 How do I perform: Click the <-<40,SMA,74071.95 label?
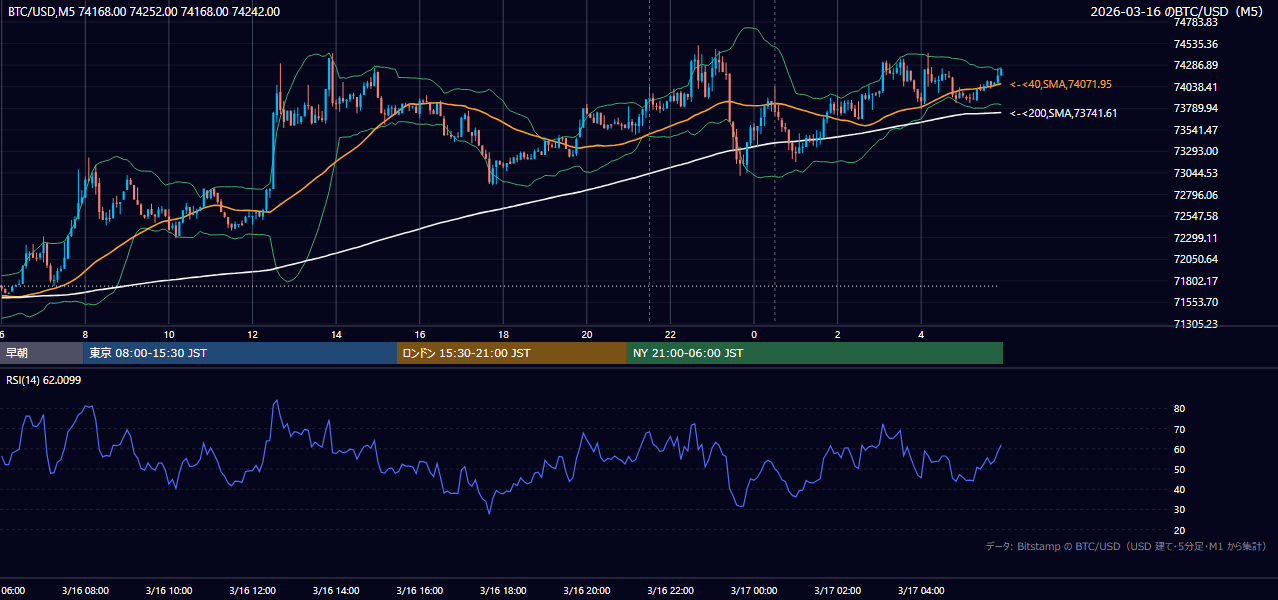[1061, 85]
